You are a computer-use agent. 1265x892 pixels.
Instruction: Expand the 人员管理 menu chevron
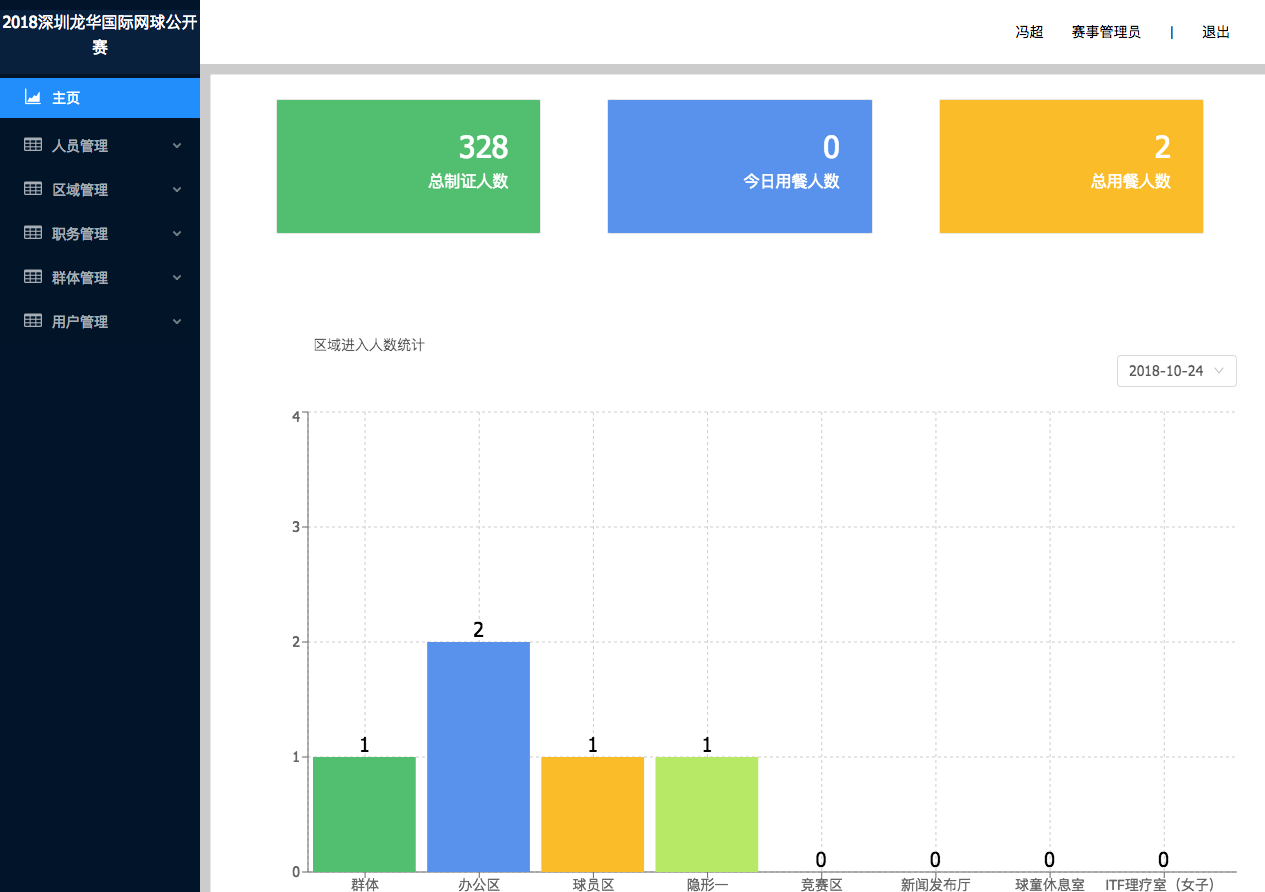coord(177,146)
